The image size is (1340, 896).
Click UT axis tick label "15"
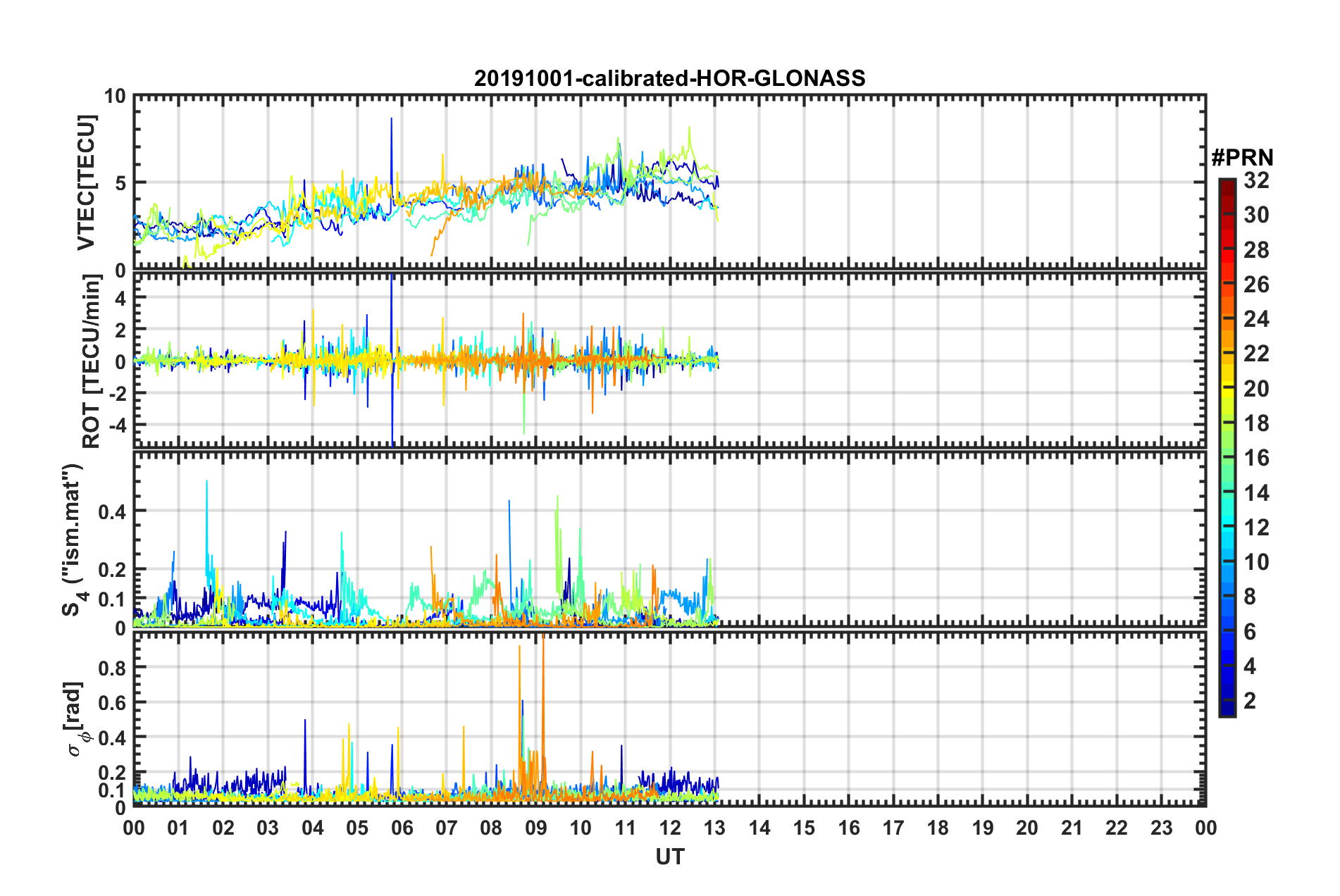[804, 828]
